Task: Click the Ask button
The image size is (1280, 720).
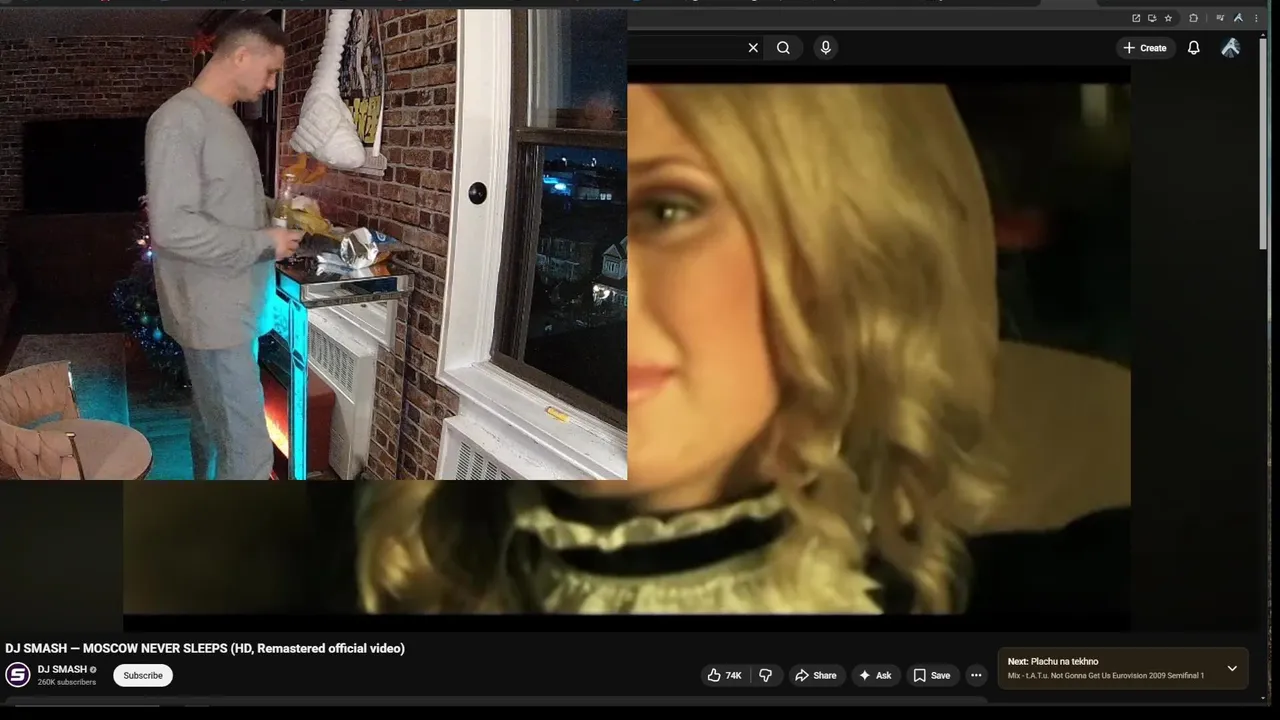Action: (875, 675)
